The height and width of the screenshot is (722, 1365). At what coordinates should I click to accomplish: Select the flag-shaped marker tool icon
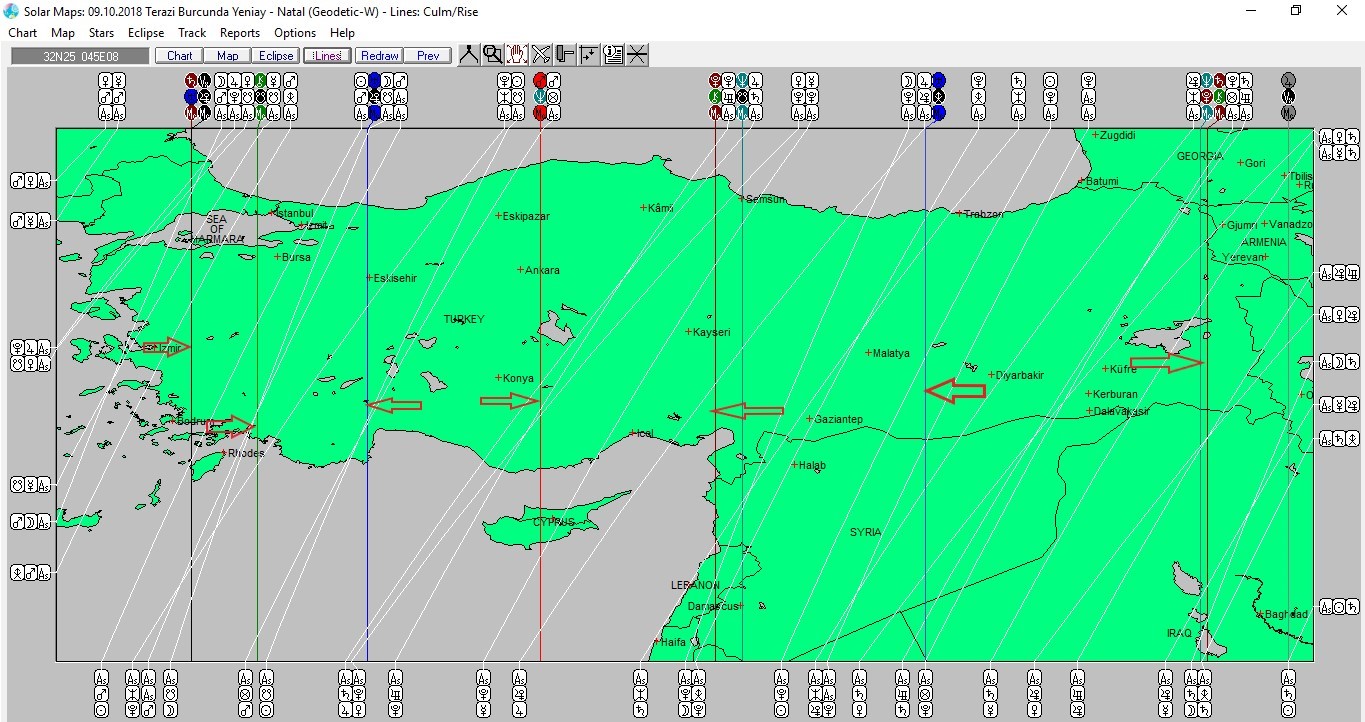point(565,55)
